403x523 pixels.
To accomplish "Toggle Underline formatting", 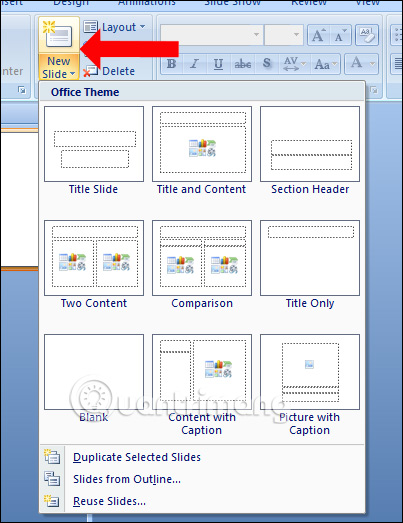I will click(218, 63).
